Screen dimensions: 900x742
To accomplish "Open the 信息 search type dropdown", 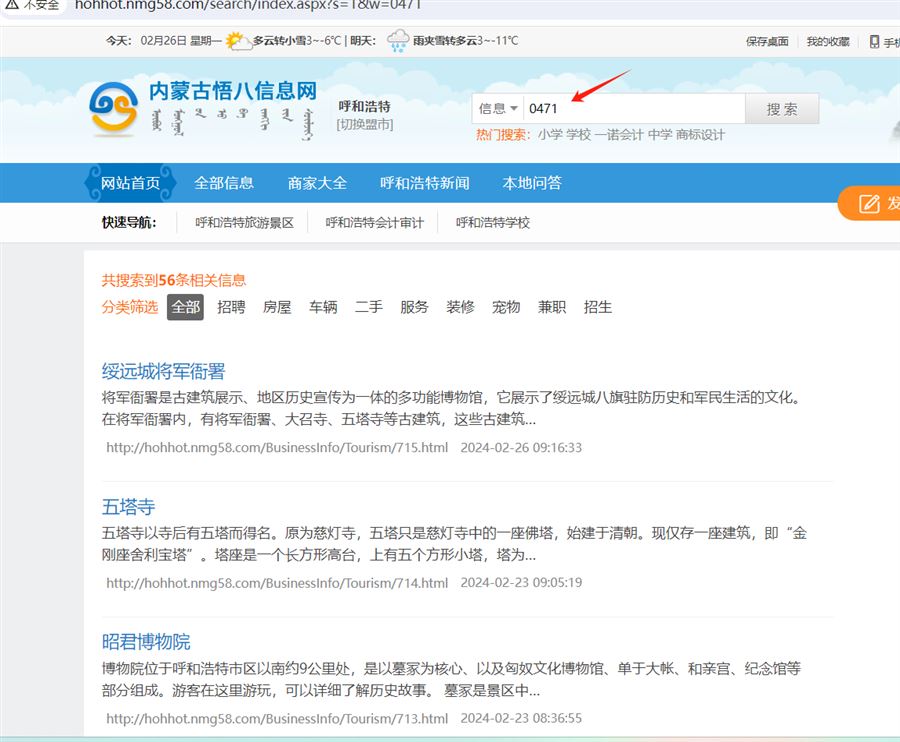I will pos(498,108).
